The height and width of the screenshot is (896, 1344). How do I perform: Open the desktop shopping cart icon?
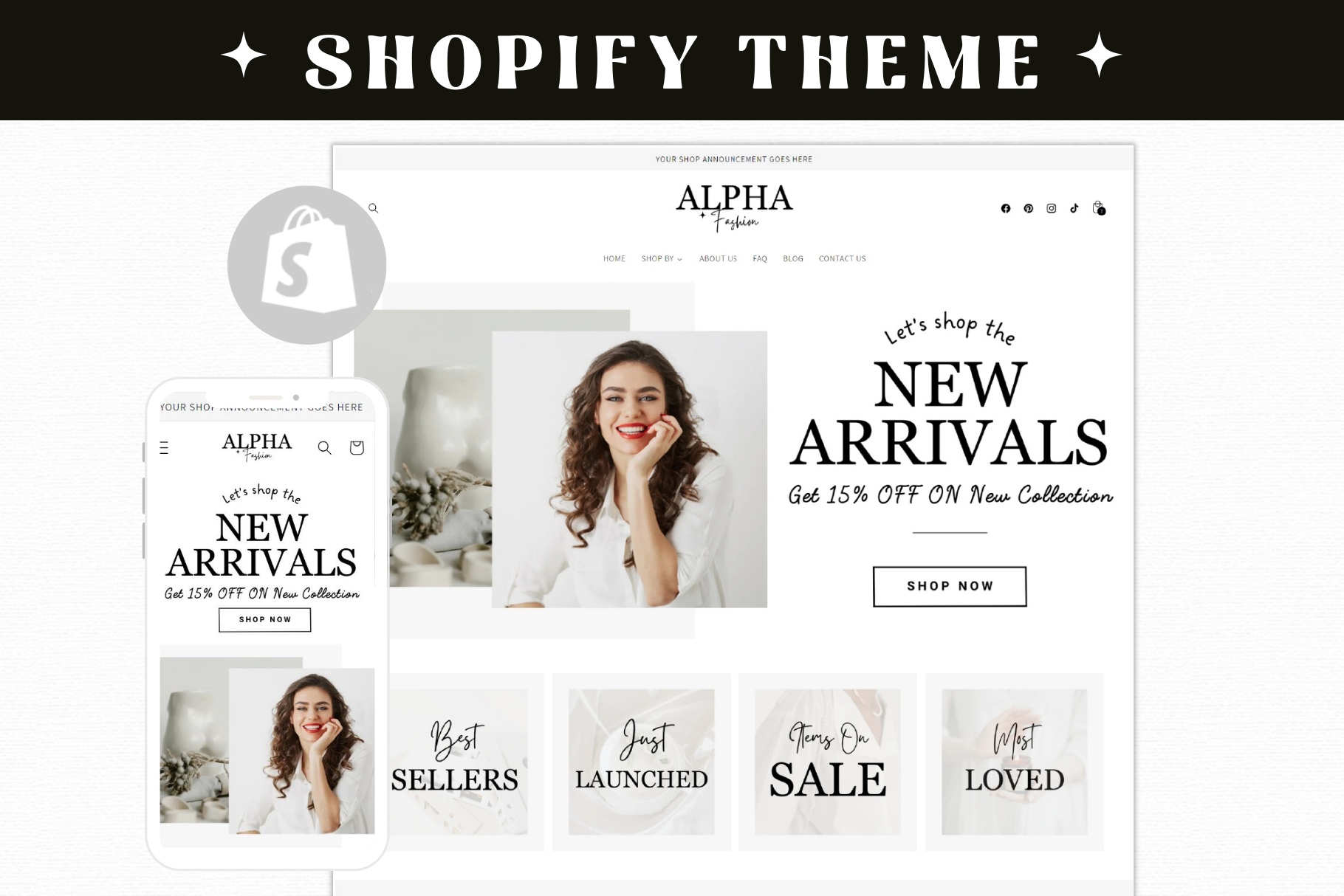[x=1099, y=208]
